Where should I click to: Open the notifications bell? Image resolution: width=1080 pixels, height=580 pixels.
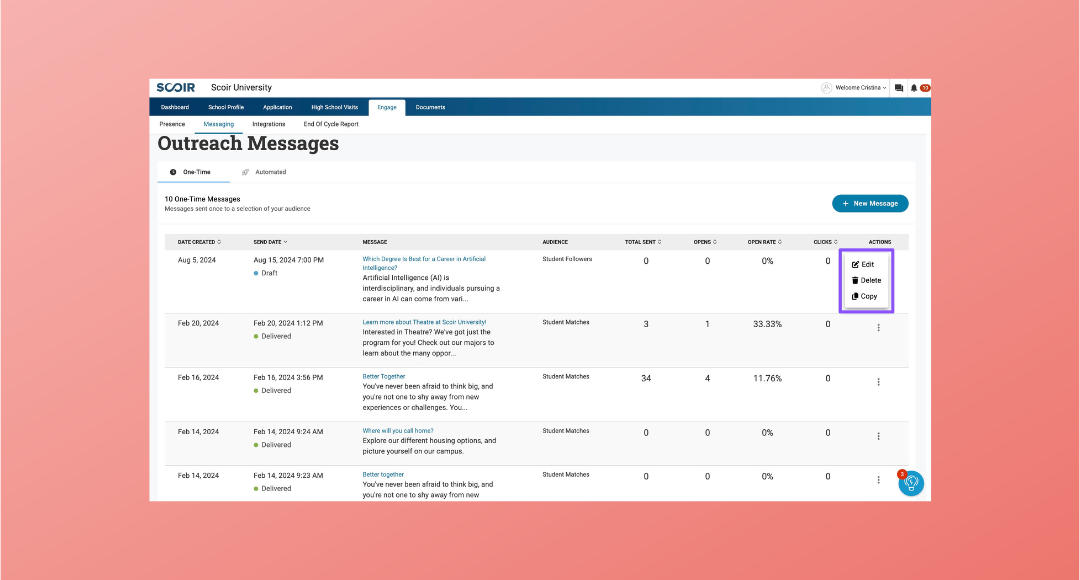914,88
